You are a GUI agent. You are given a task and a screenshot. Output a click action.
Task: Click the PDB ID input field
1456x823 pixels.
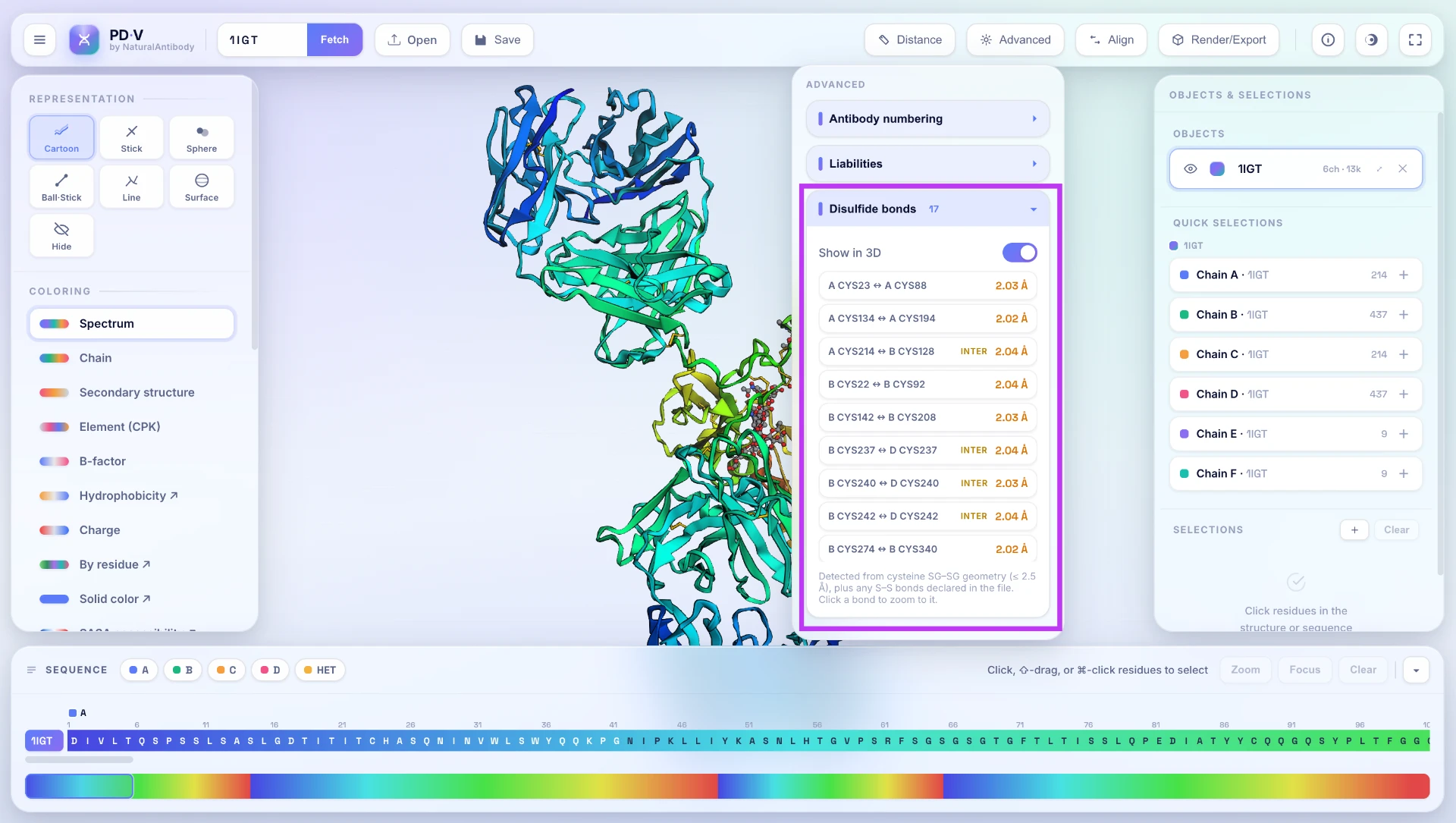(262, 39)
